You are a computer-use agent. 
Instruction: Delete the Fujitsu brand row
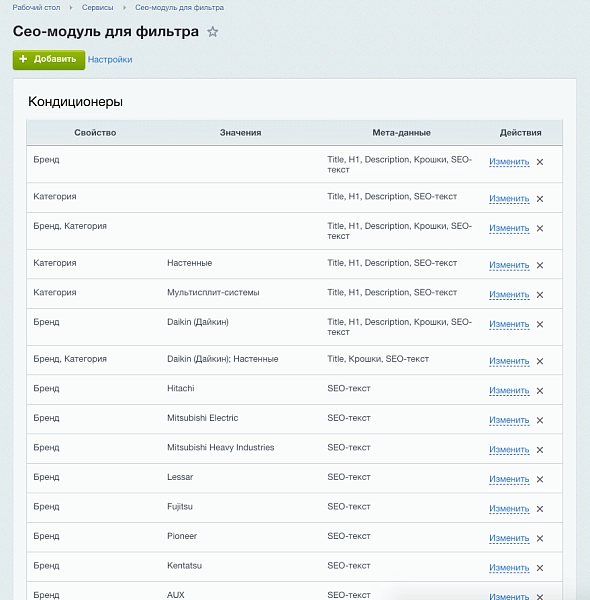(539, 509)
